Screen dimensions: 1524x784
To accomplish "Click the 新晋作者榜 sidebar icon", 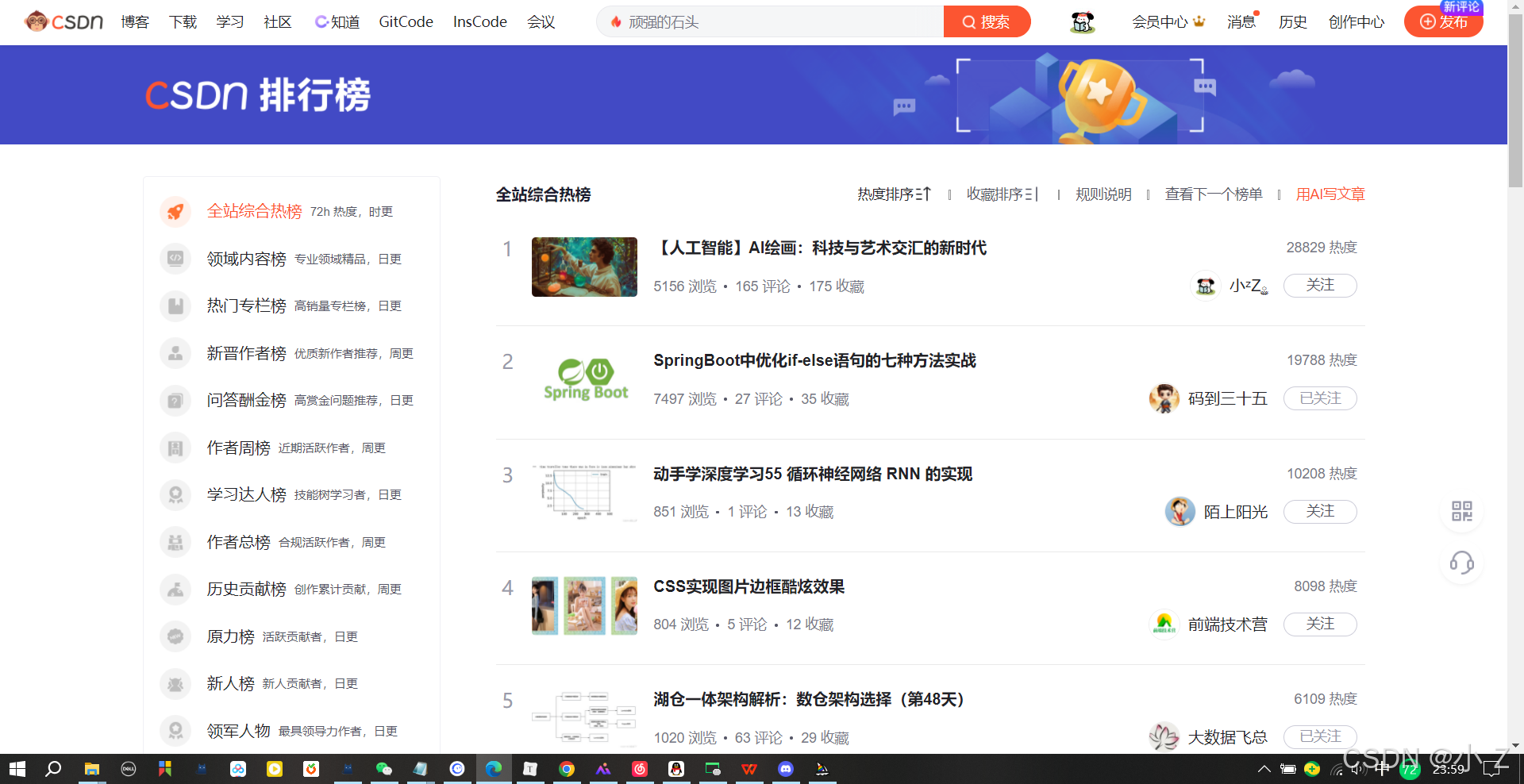I will pyautogui.click(x=175, y=353).
